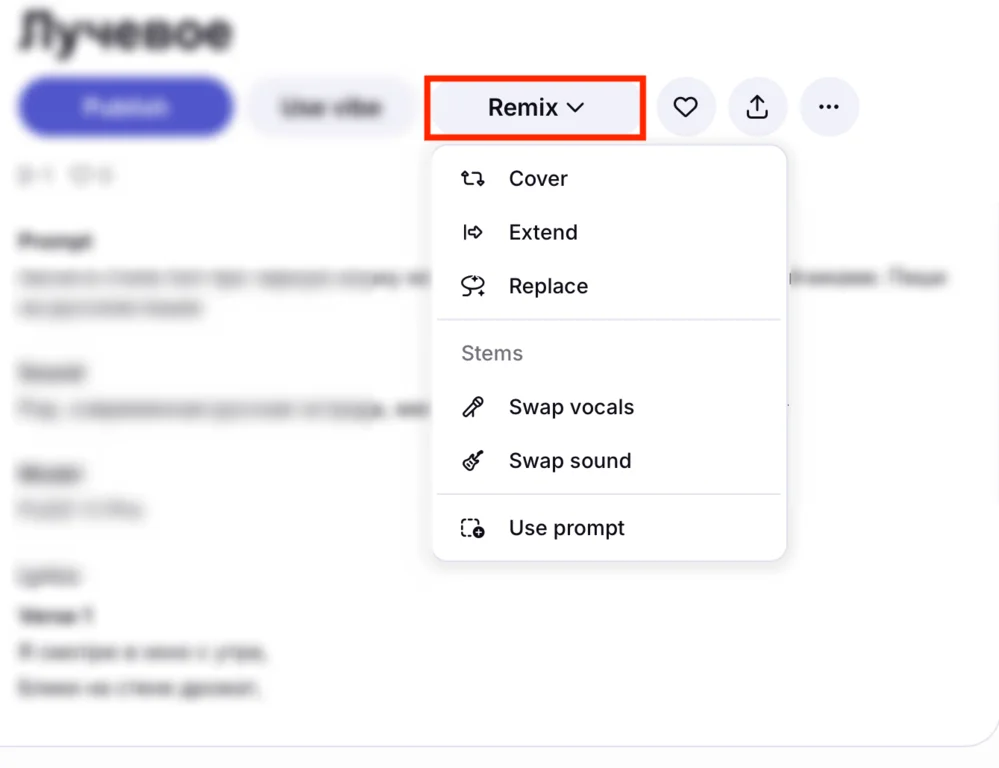Click the dashed-square Use prompt icon
999x768 pixels.
coord(473,528)
